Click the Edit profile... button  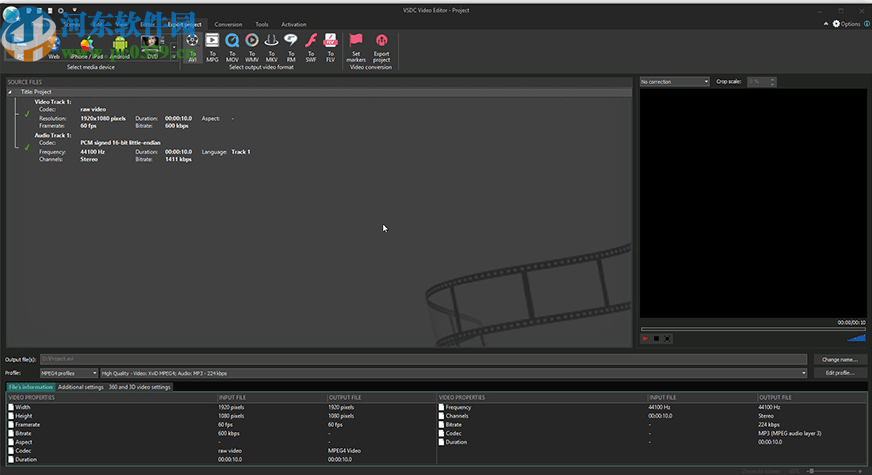tap(840, 373)
